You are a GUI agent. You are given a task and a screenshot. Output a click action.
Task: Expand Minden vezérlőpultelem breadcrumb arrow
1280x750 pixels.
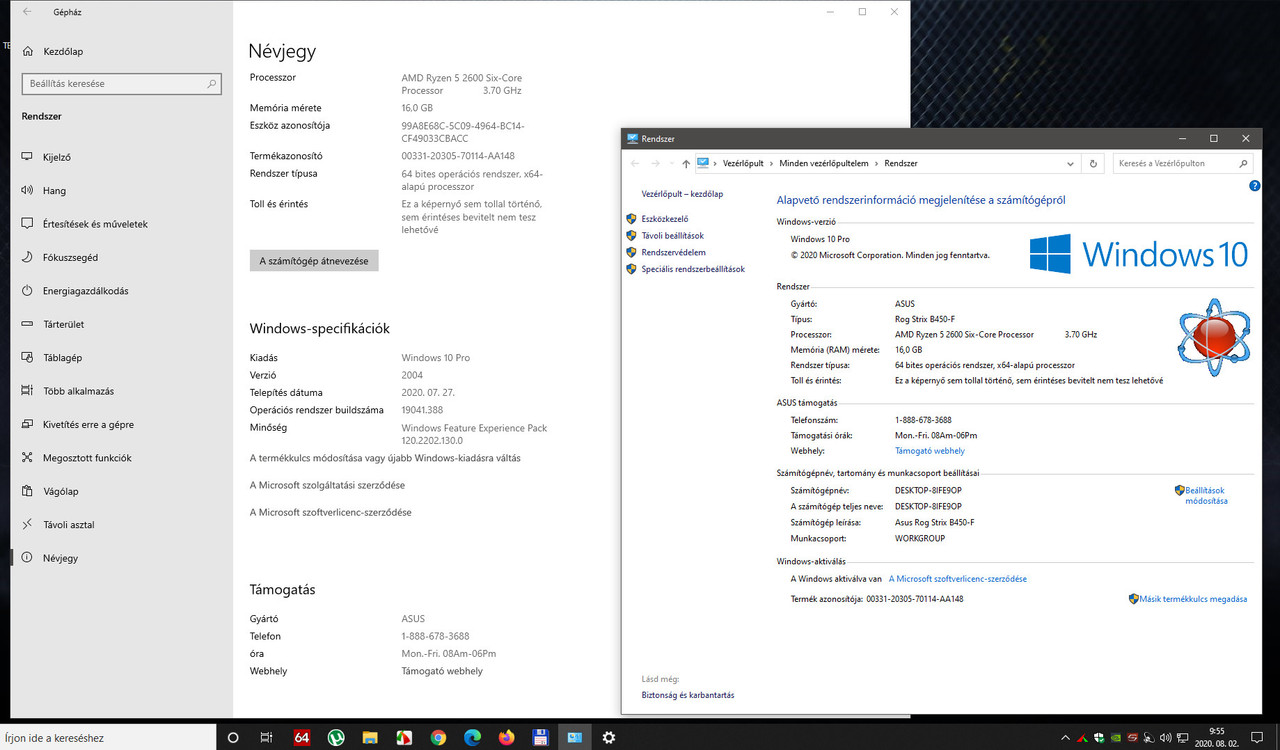point(877,163)
